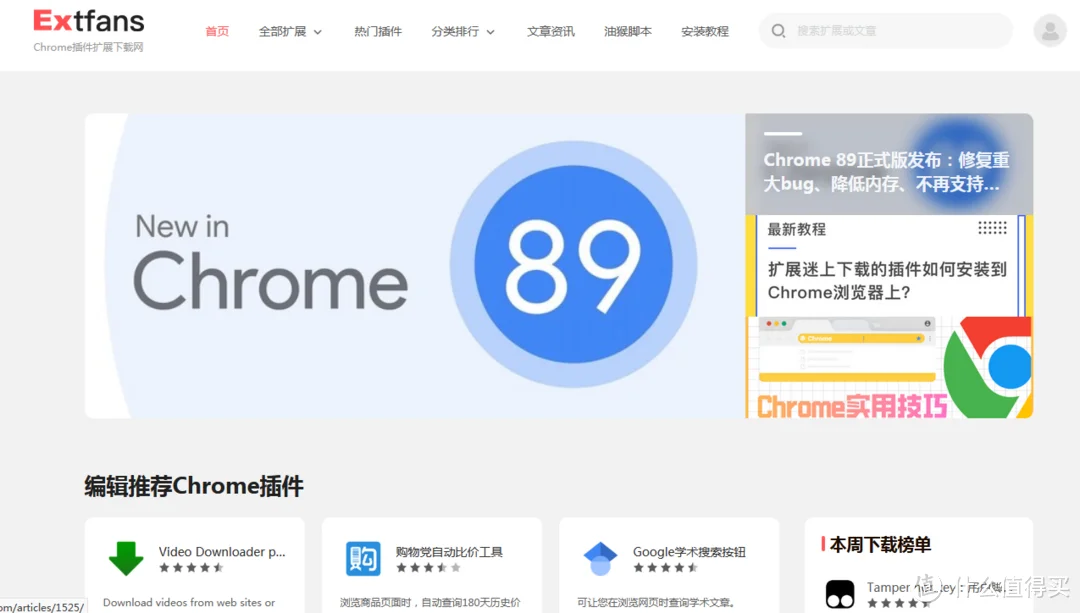Open 安装教程 page
Image resolution: width=1080 pixels, height=613 pixels.
point(705,31)
